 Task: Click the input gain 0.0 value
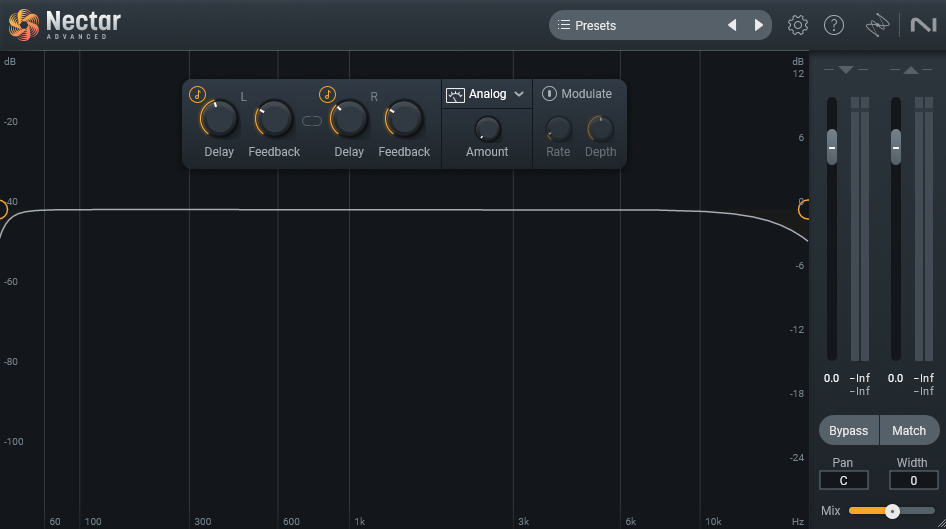tap(831, 378)
